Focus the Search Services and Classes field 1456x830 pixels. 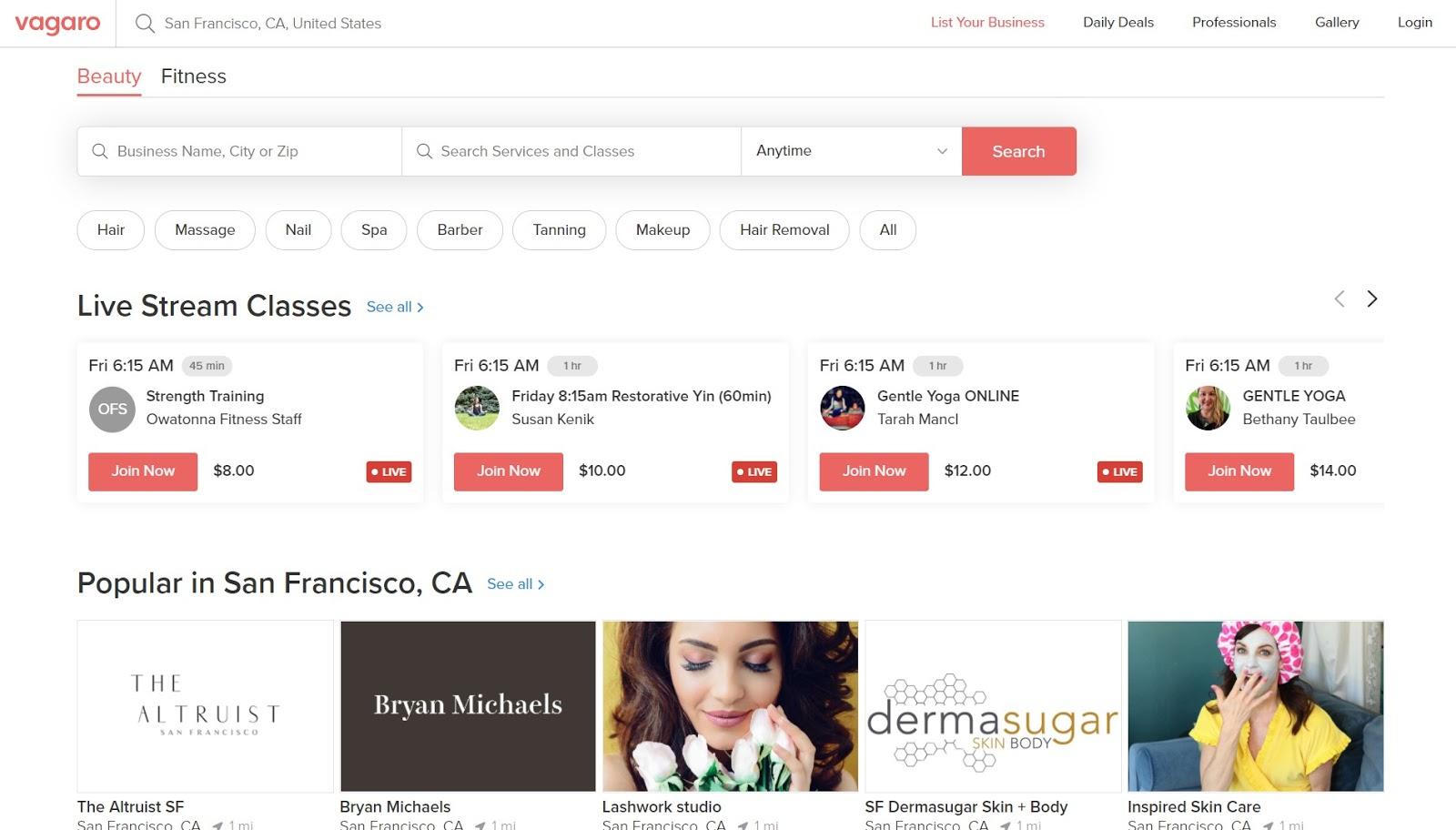tap(571, 151)
